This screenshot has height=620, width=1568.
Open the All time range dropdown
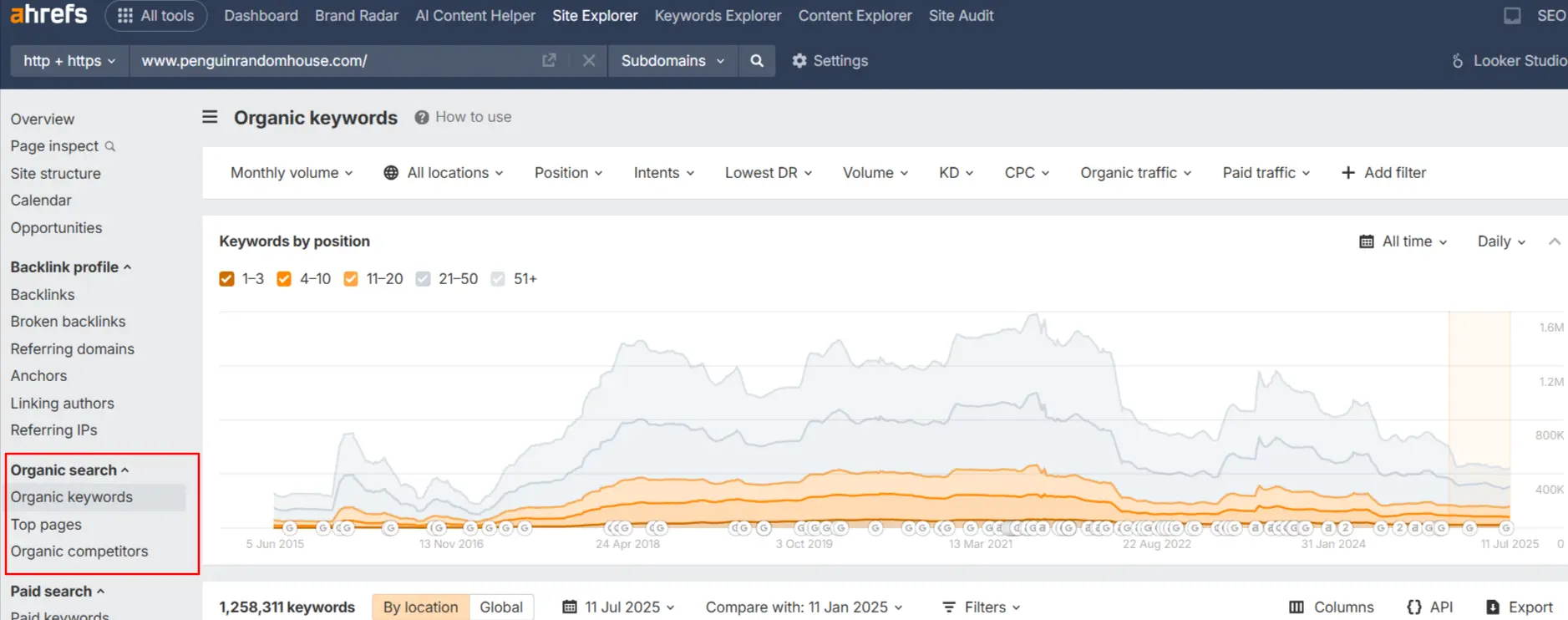point(1403,241)
